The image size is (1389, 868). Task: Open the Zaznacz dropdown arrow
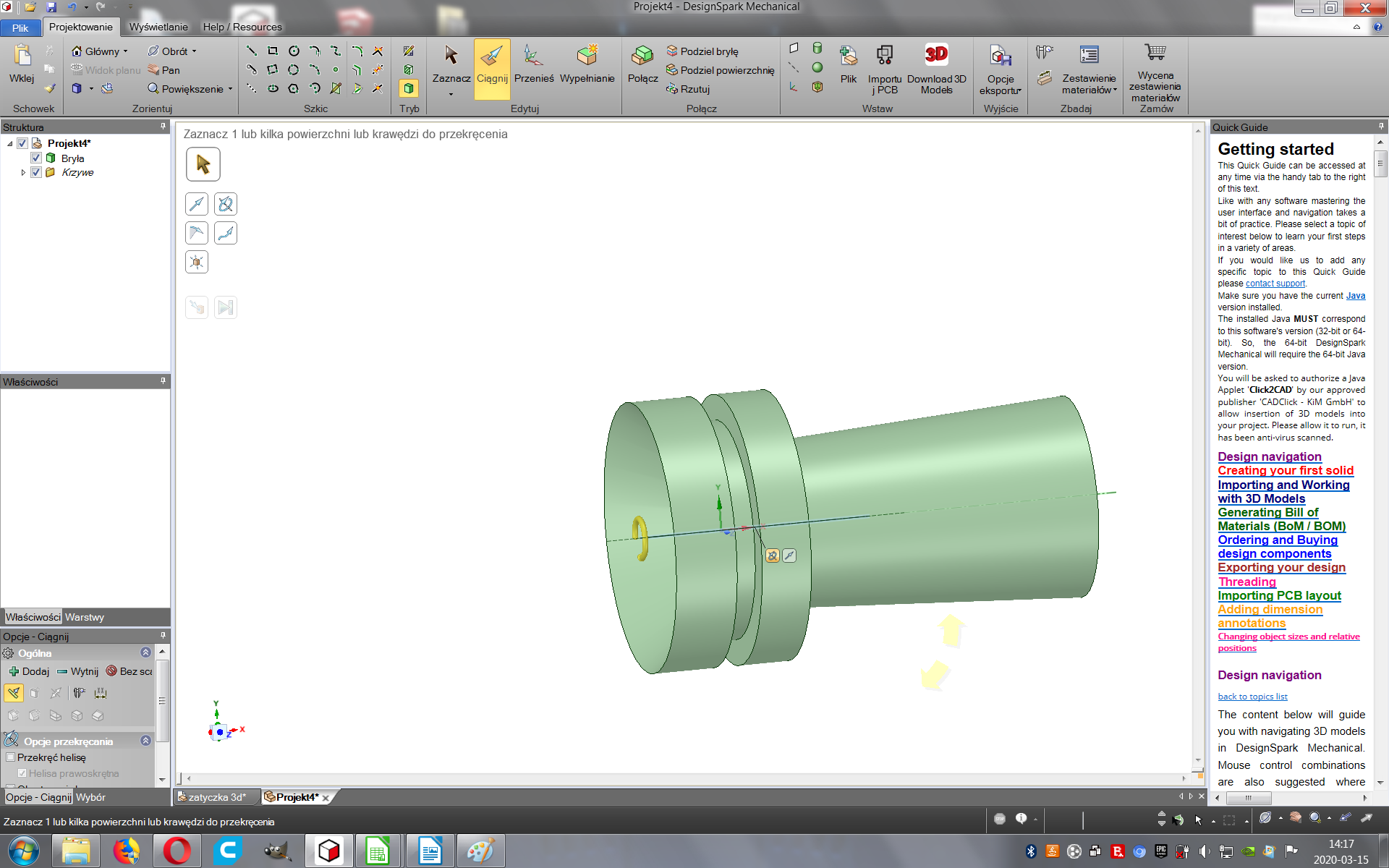(x=451, y=94)
